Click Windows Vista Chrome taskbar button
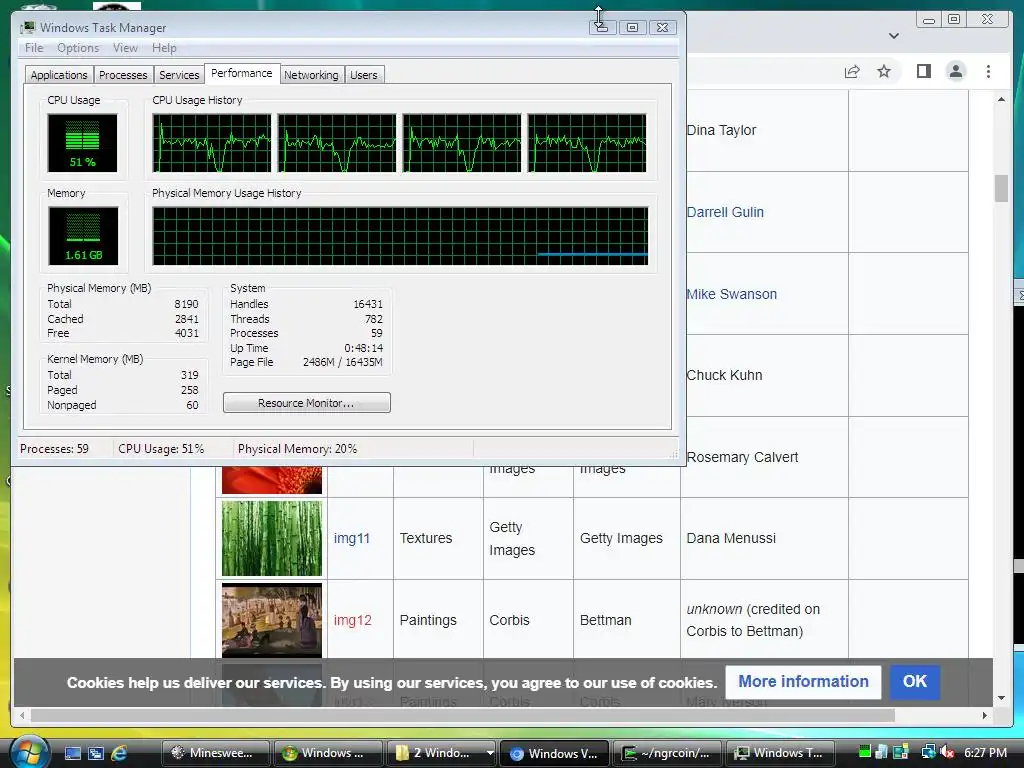Viewport: 1024px width, 768px height. (x=555, y=753)
